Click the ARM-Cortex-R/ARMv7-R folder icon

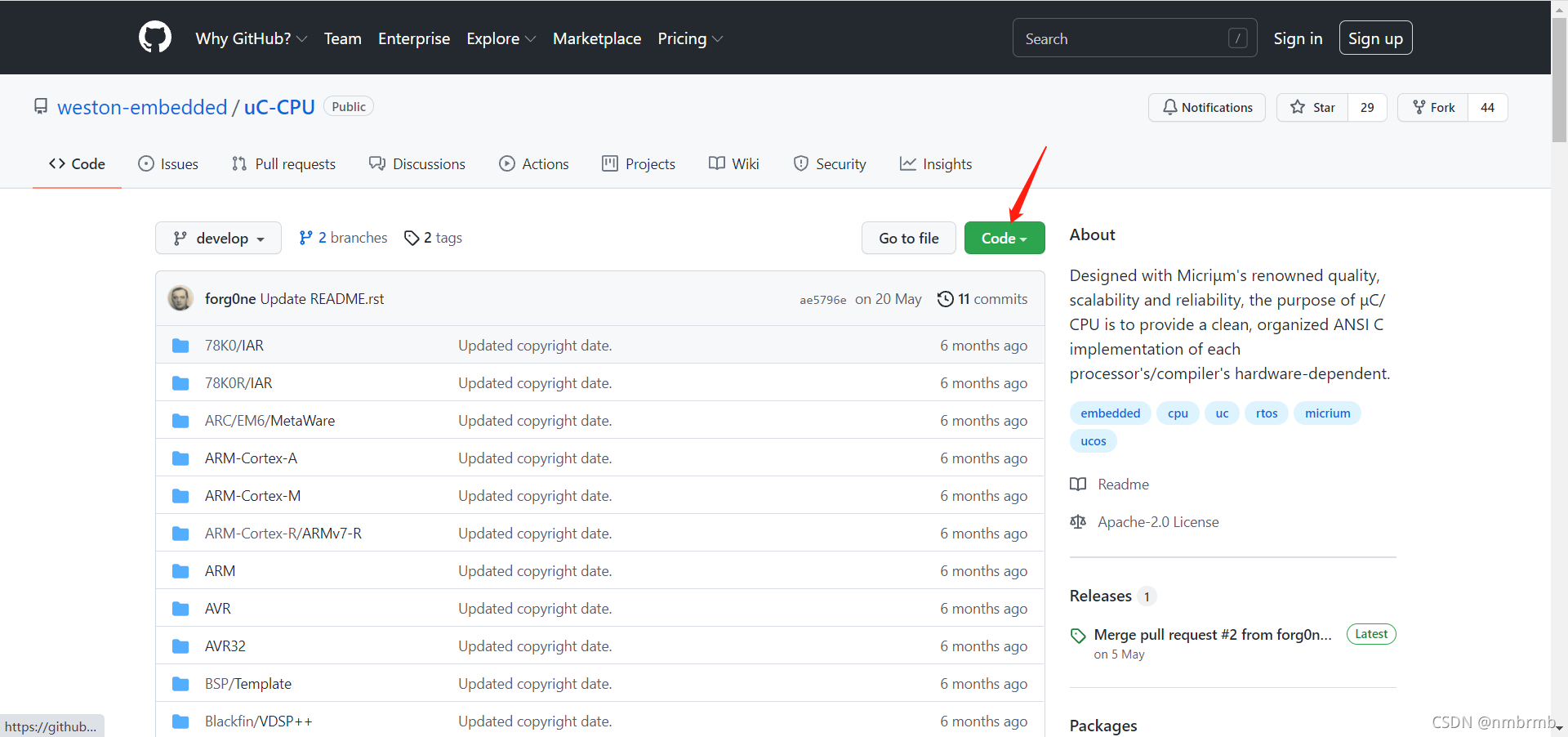point(180,534)
